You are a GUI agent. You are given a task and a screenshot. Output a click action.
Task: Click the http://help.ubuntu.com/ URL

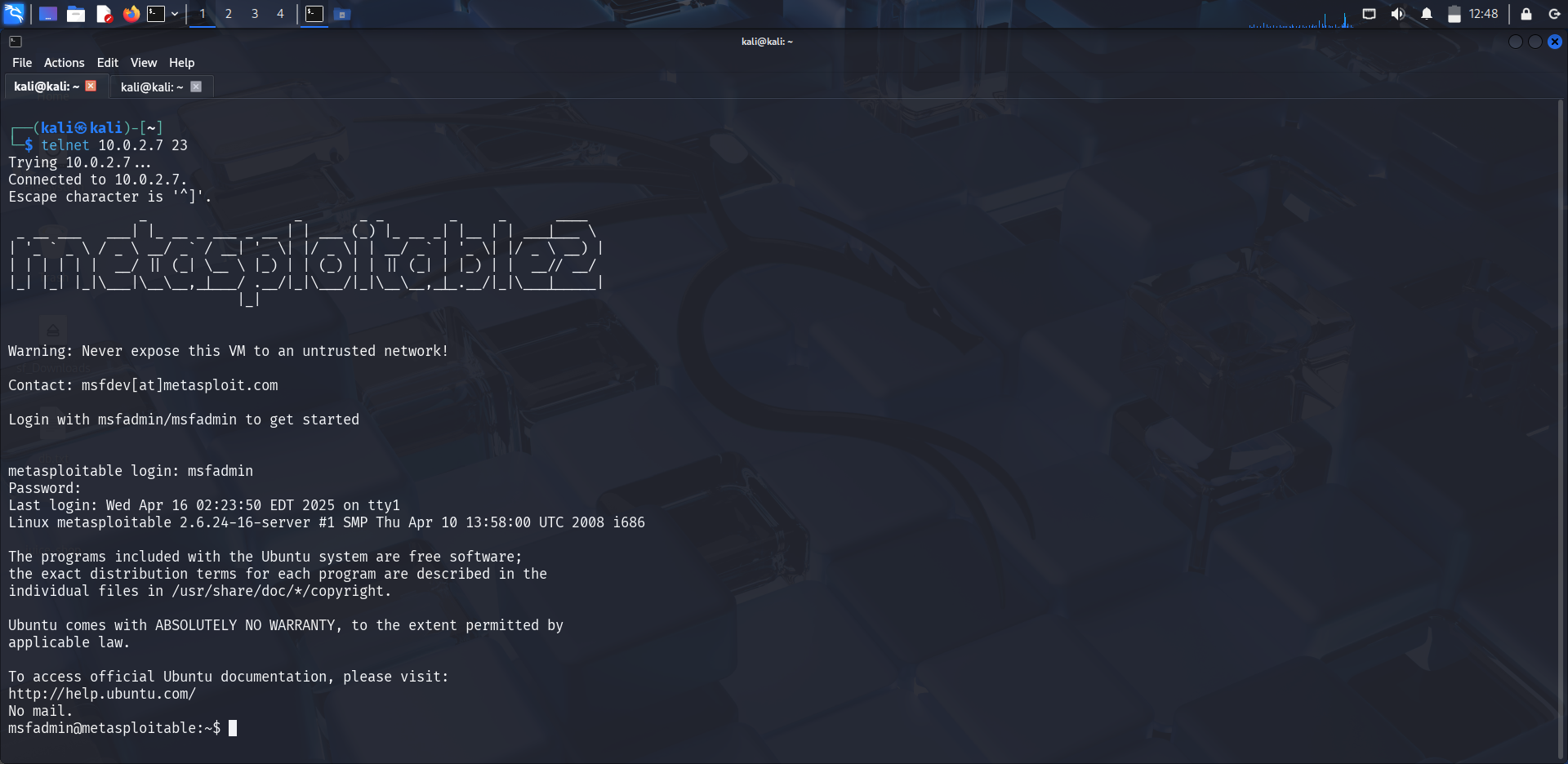tap(102, 694)
